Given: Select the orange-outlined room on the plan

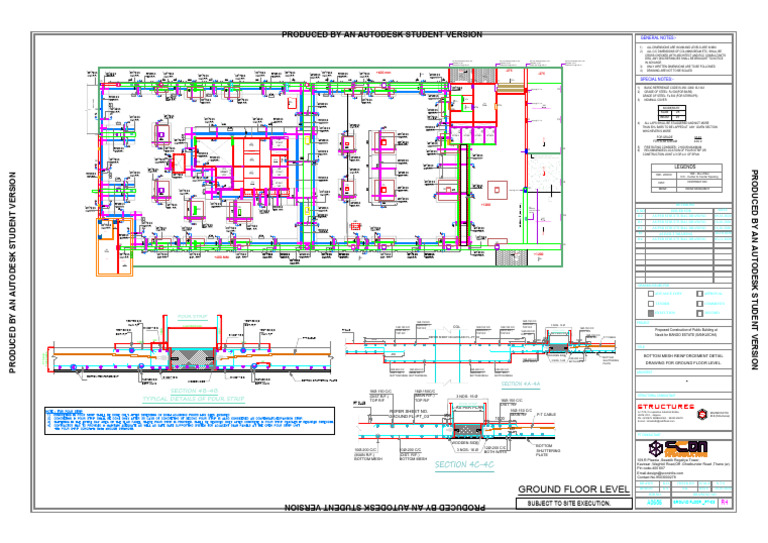Looking at the screenshot, I should tap(115, 247).
